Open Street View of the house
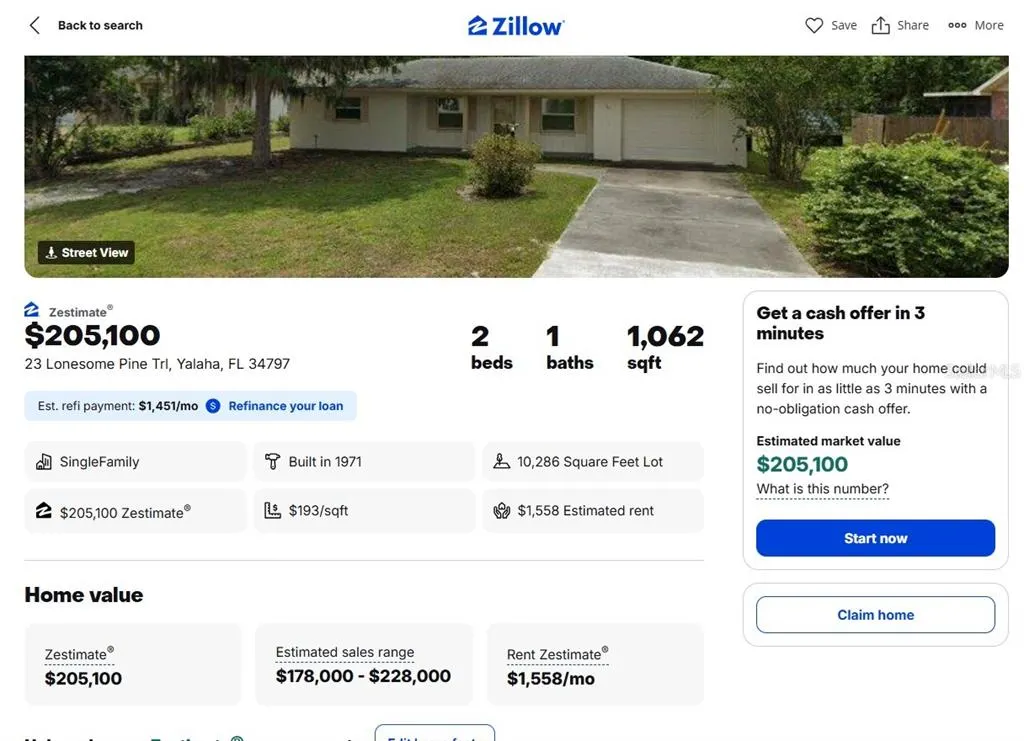The height and width of the screenshot is (741, 1024). 86,253
